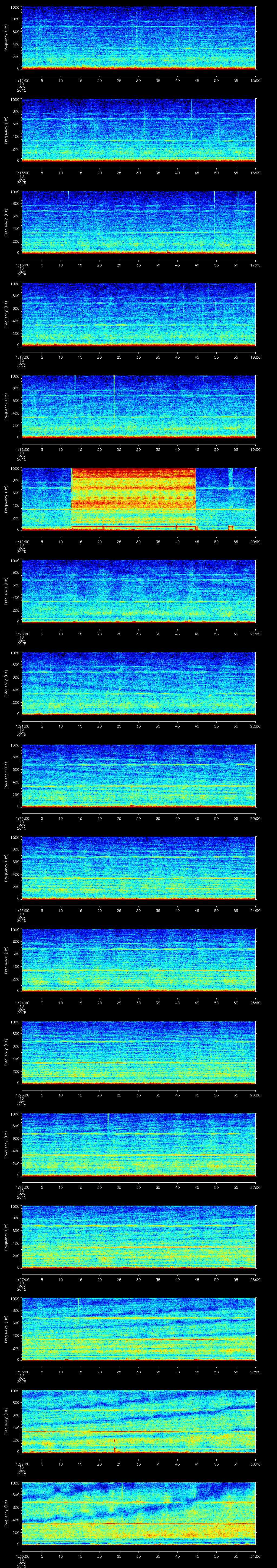Viewport: 277px width, 1568px height.
Task: Click the 1:29:00 start time label
Action: [x=22, y=1464]
